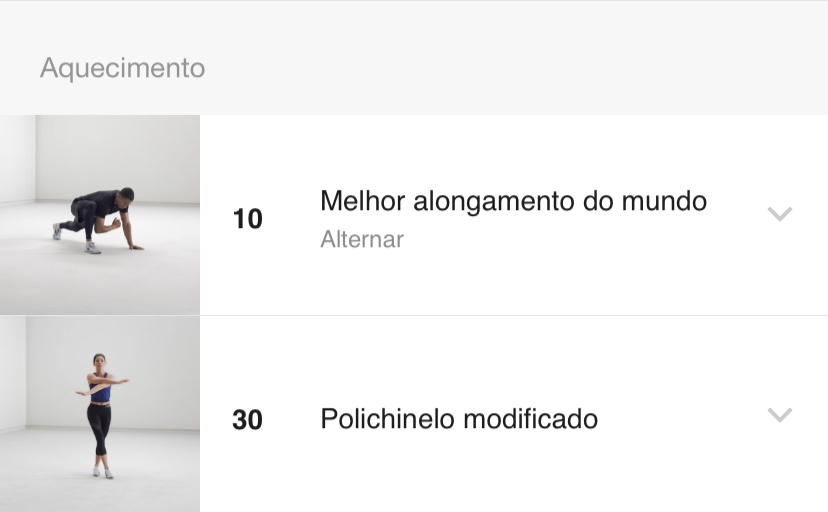Click the man's hand planted on floor
Screen dimensions: 828x512
136,246
